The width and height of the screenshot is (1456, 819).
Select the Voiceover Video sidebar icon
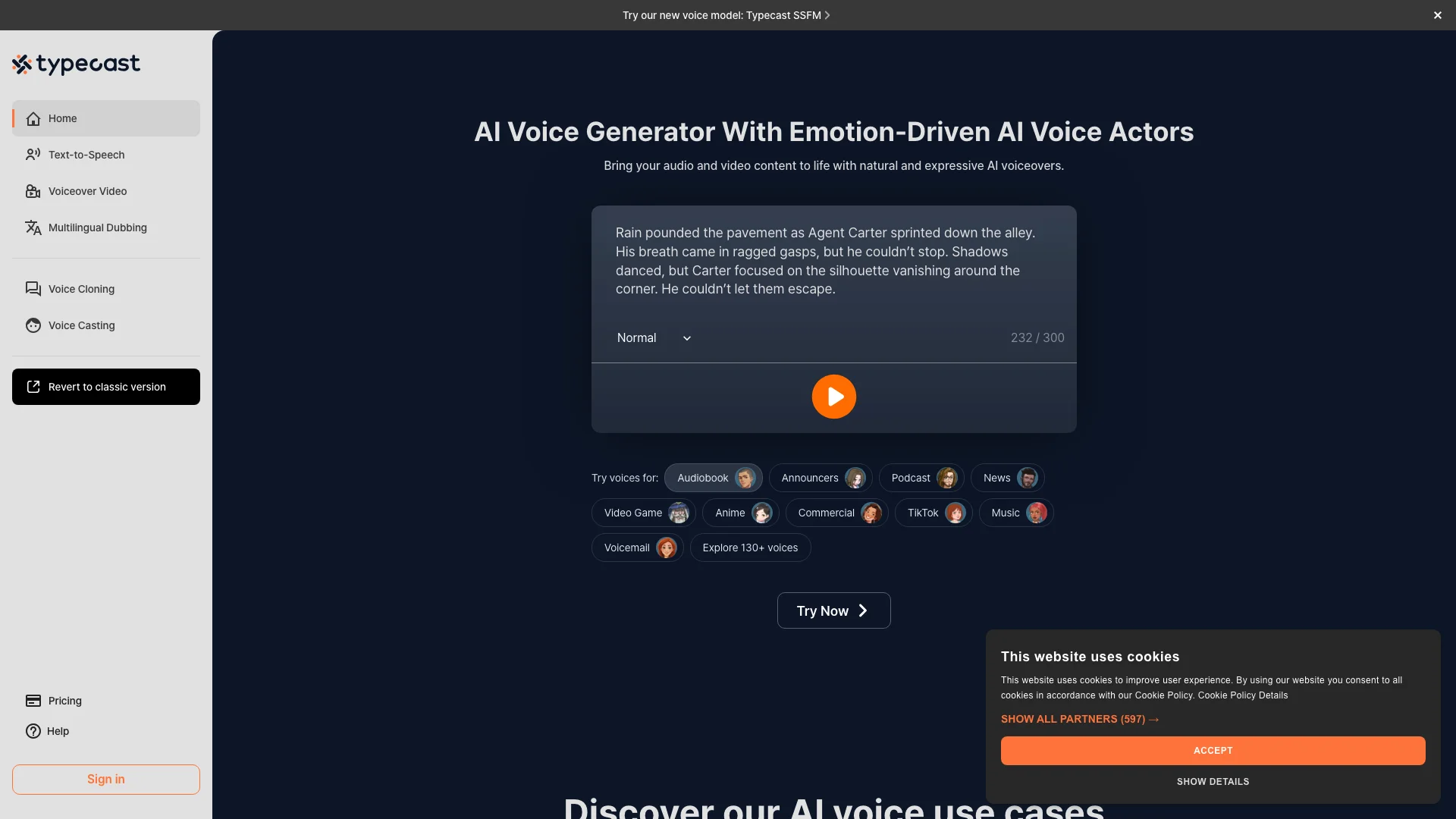coord(32,191)
